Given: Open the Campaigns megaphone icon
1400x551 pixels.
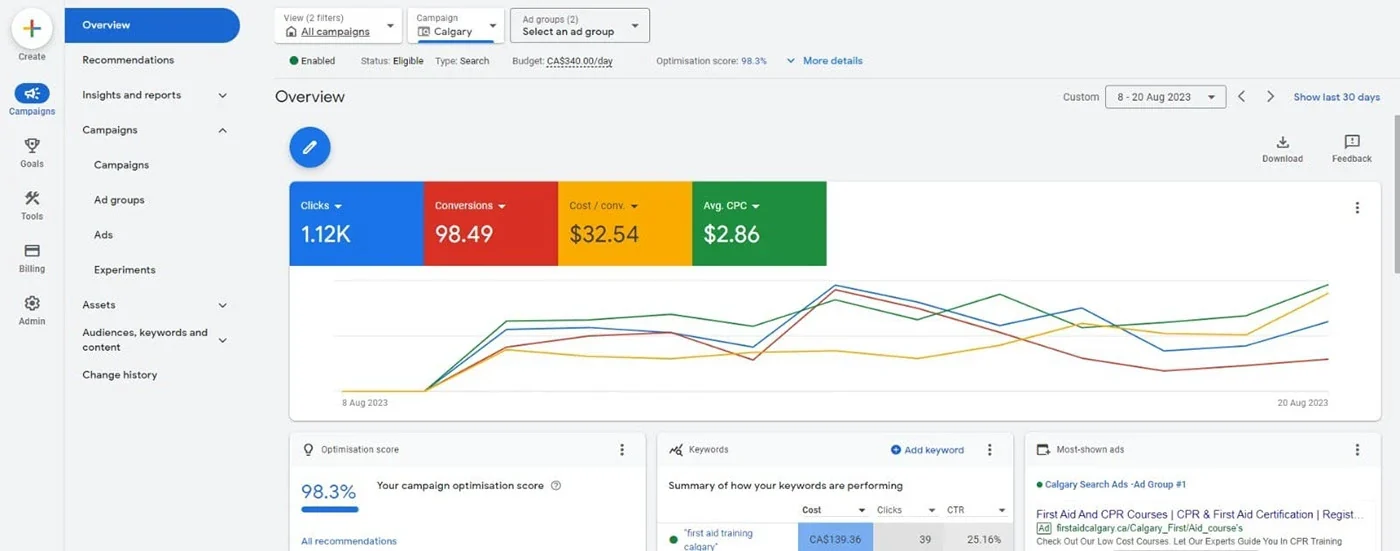Looking at the screenshot, I should tap(32, 94).
